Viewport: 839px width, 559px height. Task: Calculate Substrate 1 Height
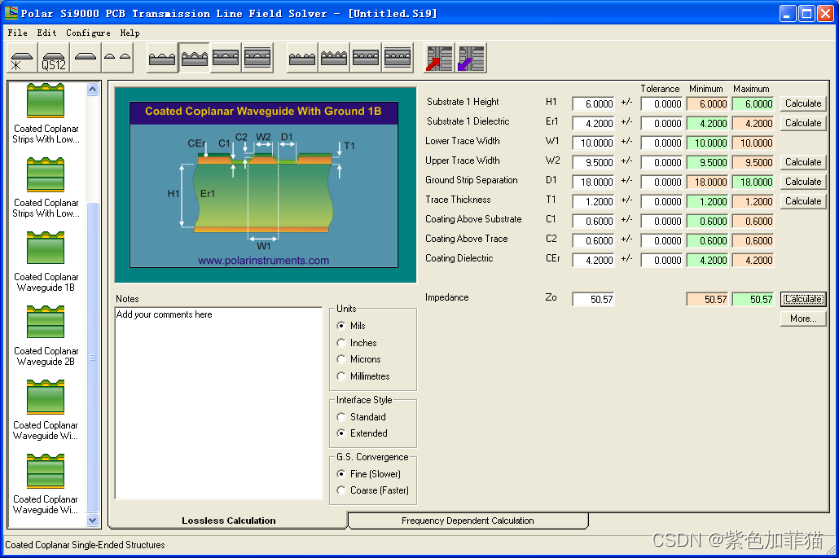803,104
